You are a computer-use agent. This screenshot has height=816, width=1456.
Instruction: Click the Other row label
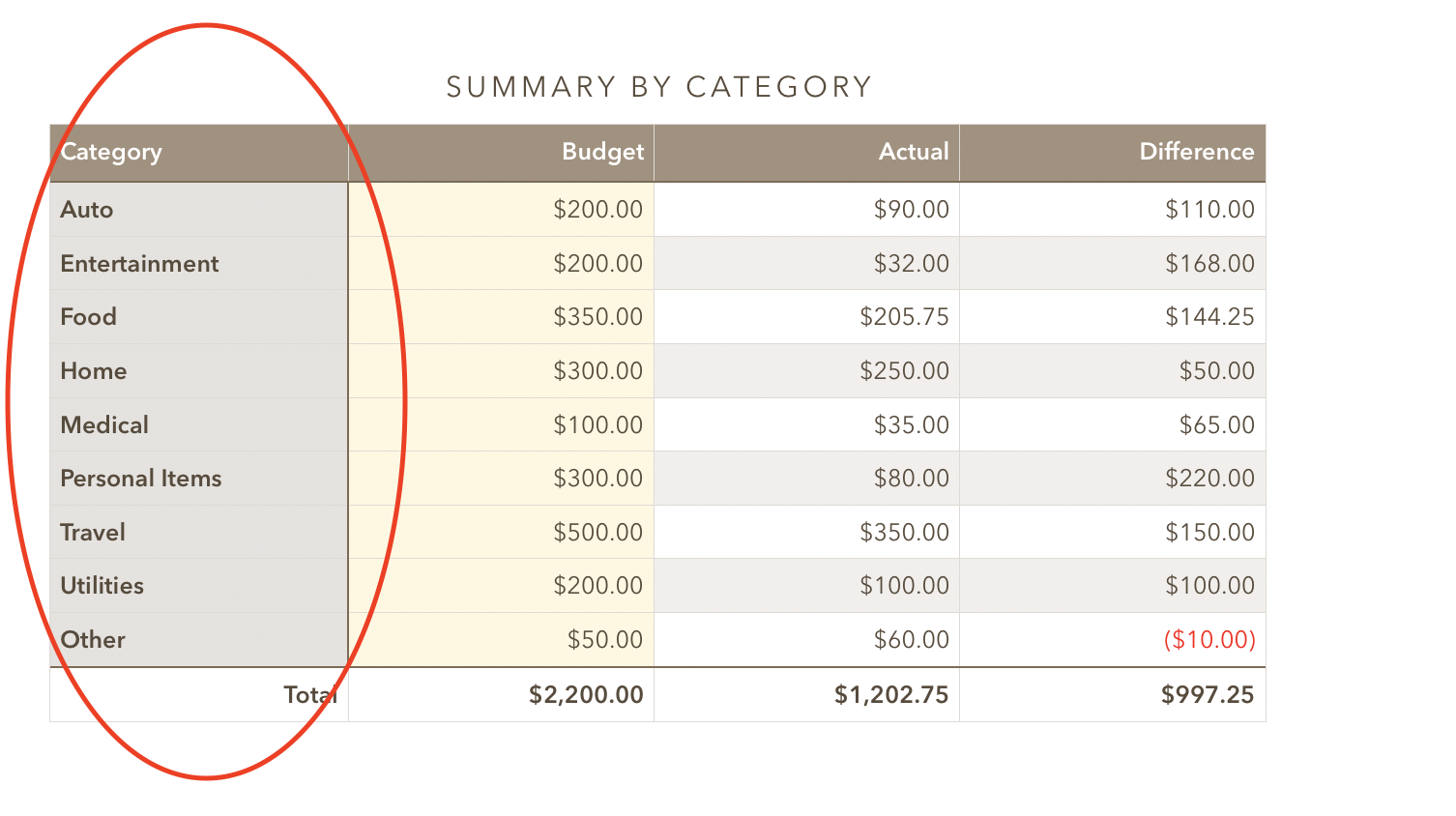coord(93,640)
